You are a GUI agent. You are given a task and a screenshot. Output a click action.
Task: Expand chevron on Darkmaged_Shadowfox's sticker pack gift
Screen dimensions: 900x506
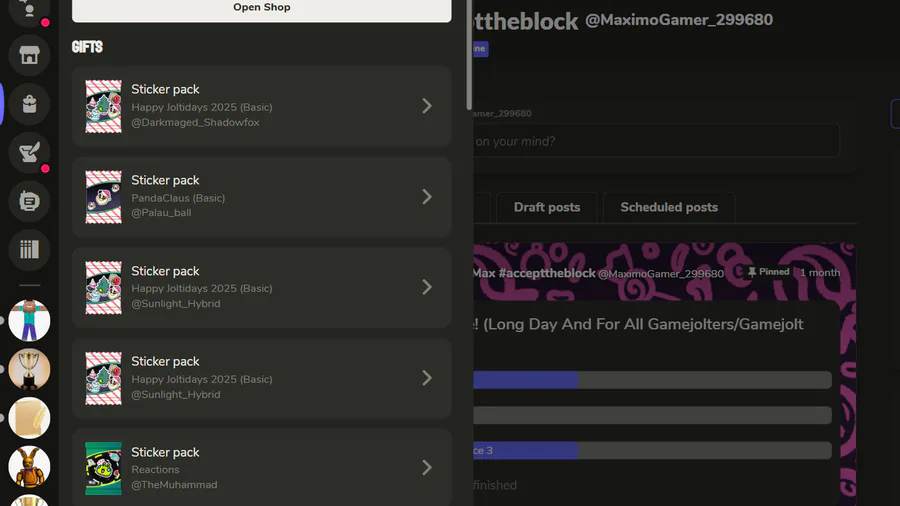click(x=427, y=106)
